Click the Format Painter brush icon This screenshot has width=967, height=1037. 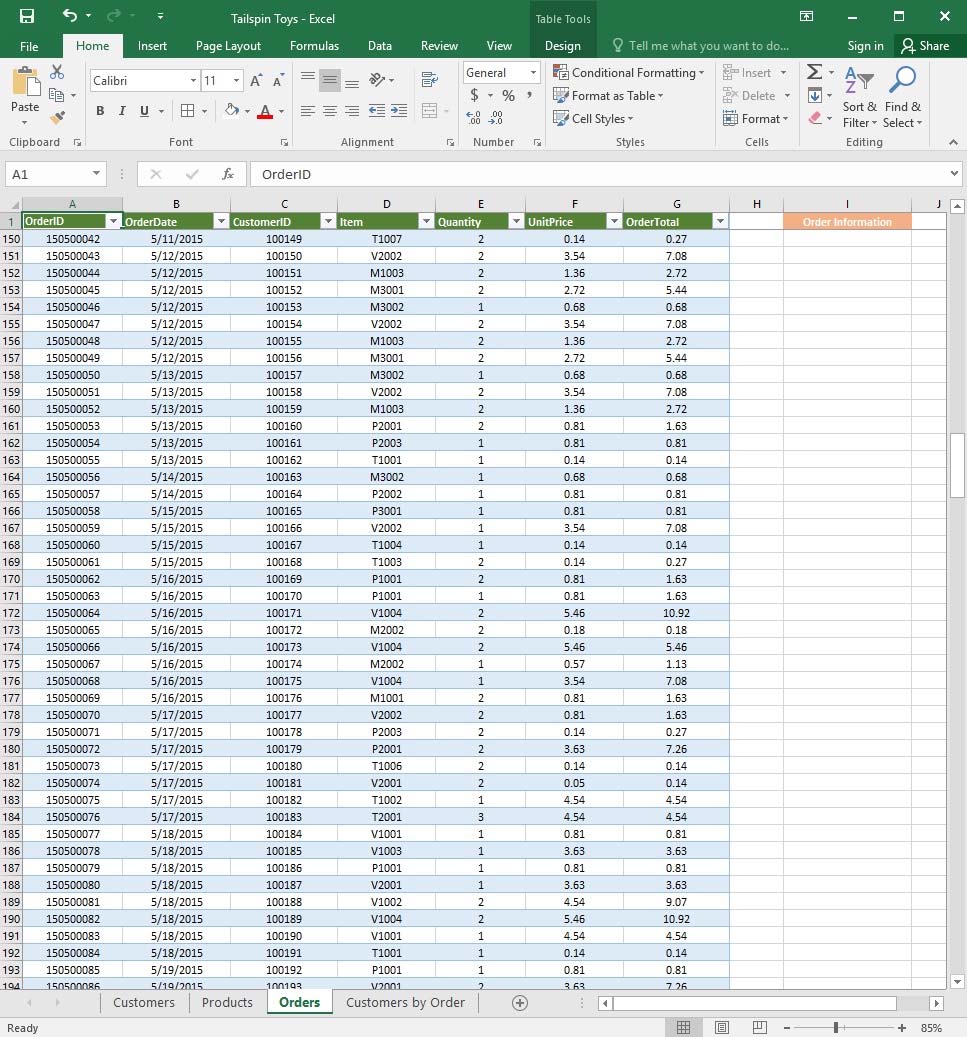[57, 118]
